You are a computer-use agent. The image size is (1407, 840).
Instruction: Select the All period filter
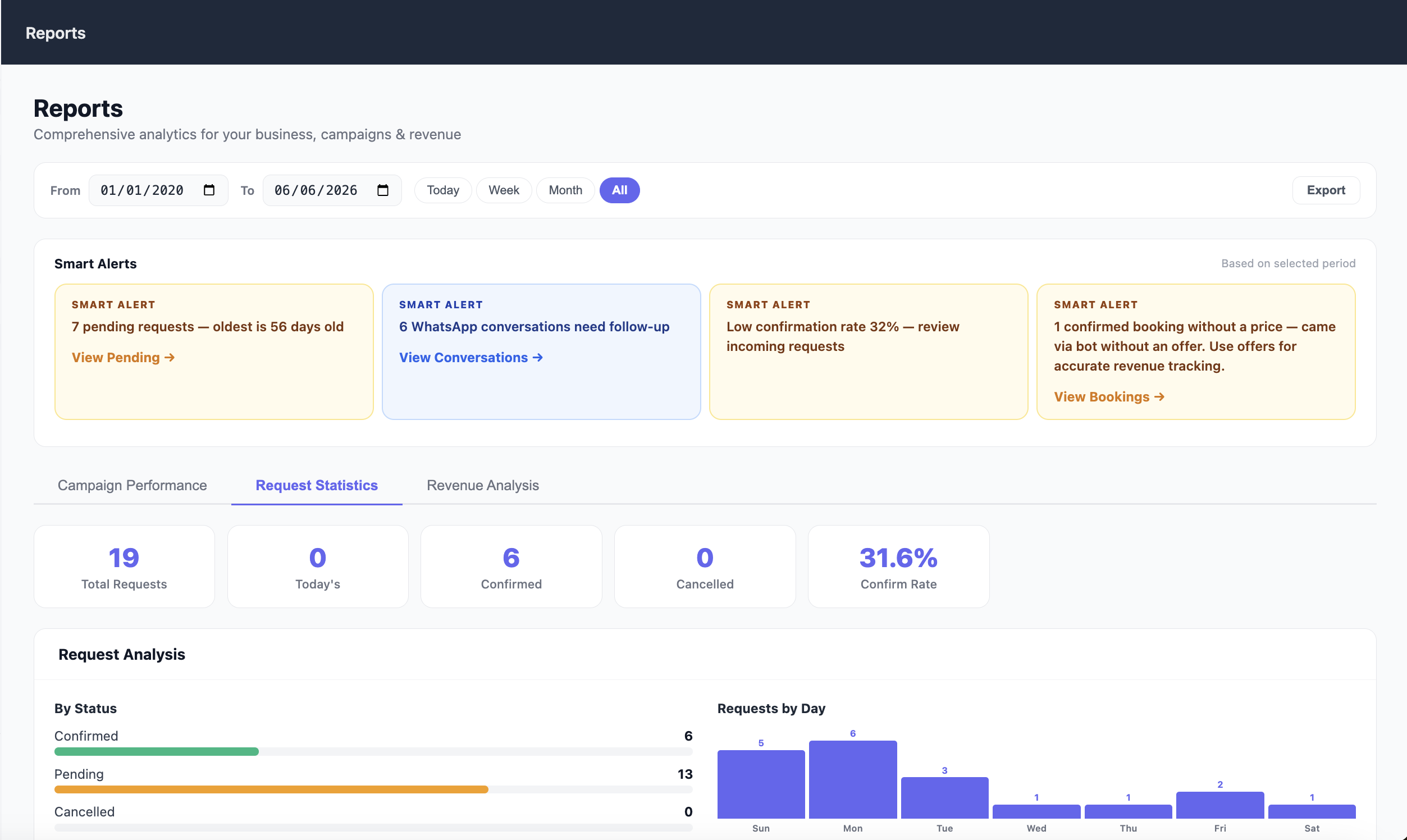(x=619, y=190)
